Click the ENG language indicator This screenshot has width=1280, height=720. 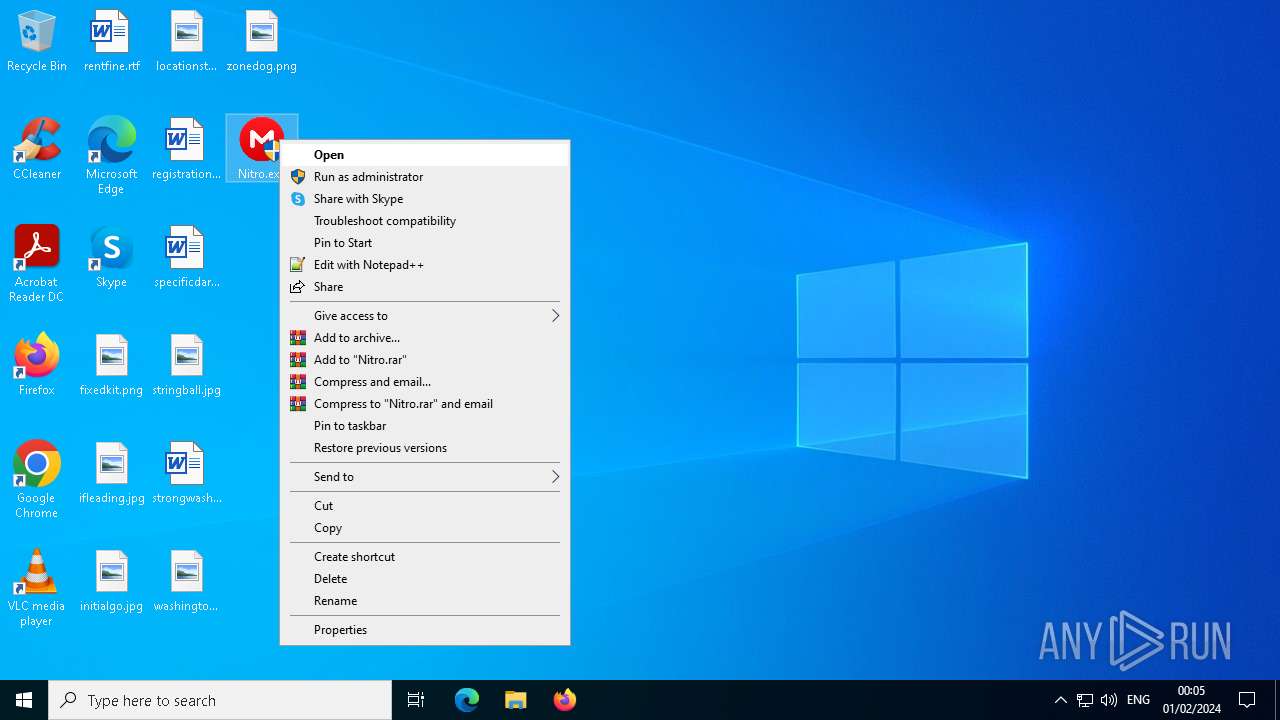[x=1138, y=700]
